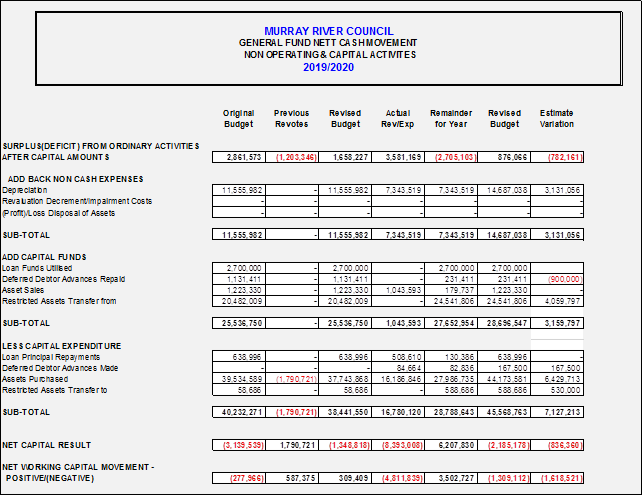Select the remainder 6,207,830
Viewport: 643px width, 496px height.
pos(451,445)
